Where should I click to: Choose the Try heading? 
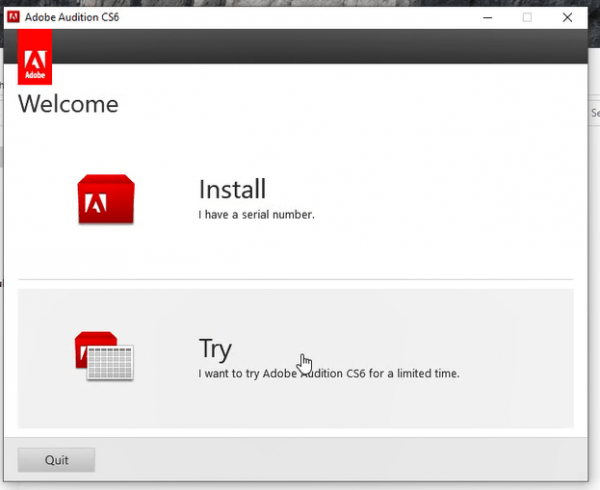215,348
